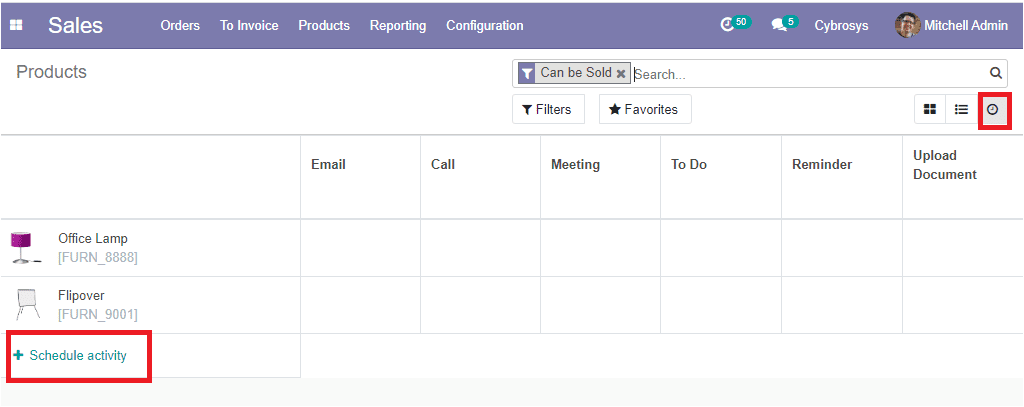Select the Cybrosys company switcher
The width and height of the screenshot is (1024, 407).
[x=841, y=25]
